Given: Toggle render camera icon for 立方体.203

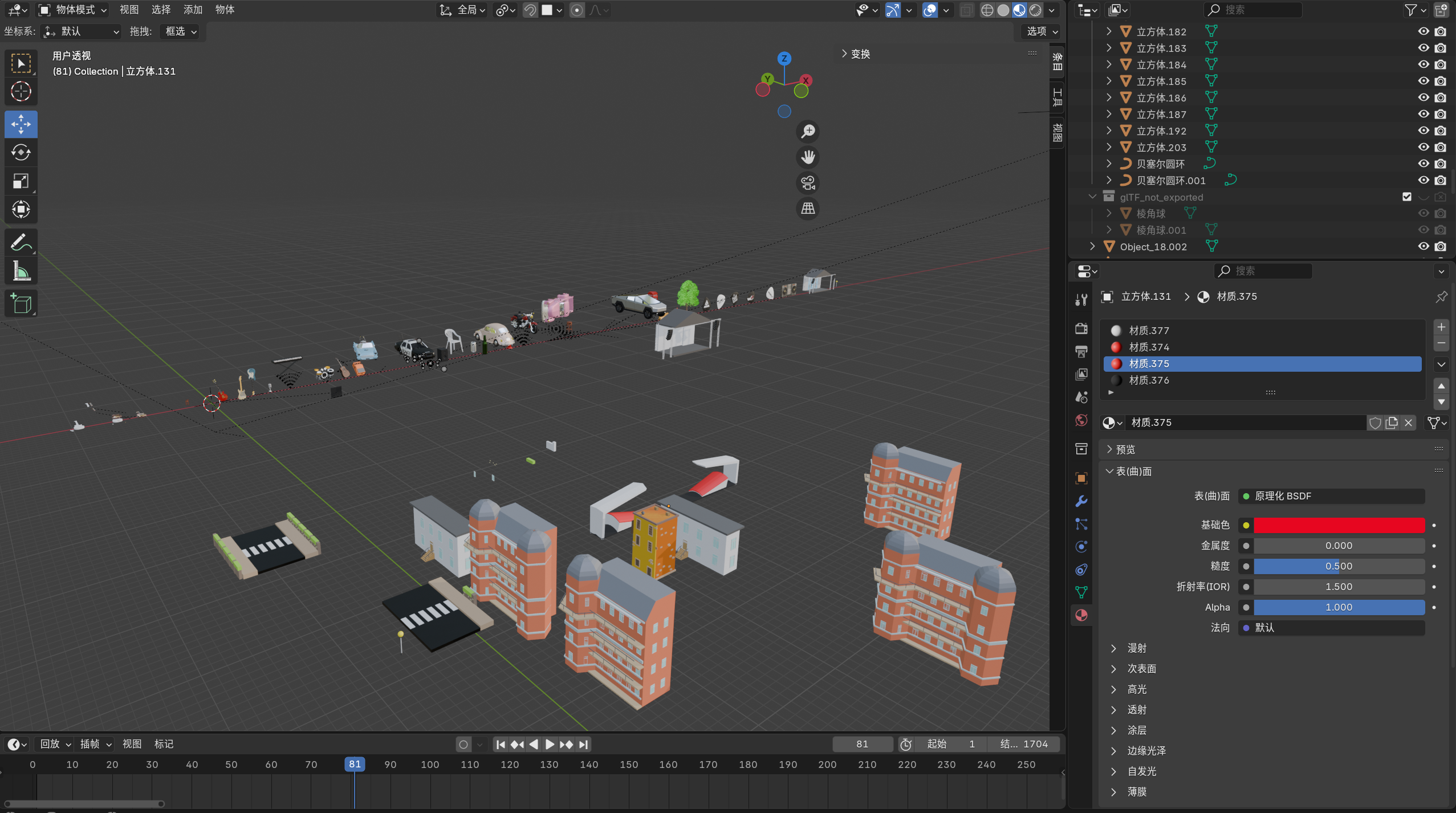Looking at the screenshot, I should 1441,147.
